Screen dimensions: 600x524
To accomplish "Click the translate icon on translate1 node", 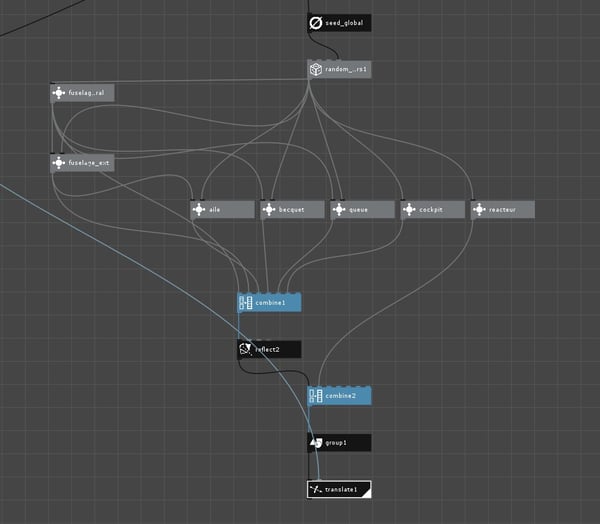I will 316,490.
